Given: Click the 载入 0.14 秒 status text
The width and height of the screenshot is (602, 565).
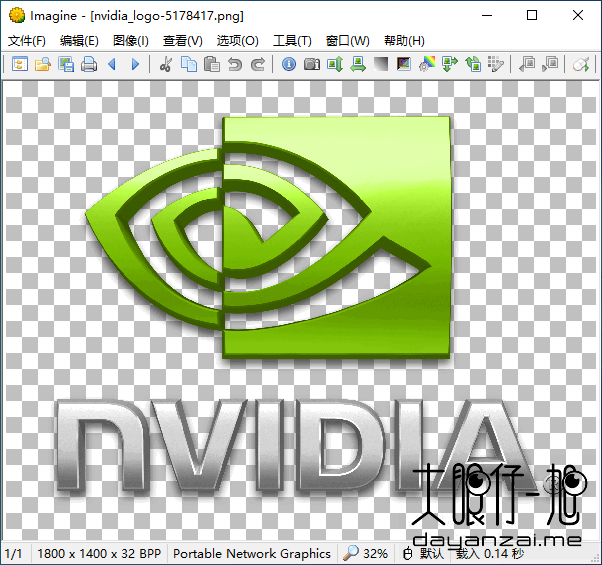Looking at the screenshot, I should [x=490, y=553].
